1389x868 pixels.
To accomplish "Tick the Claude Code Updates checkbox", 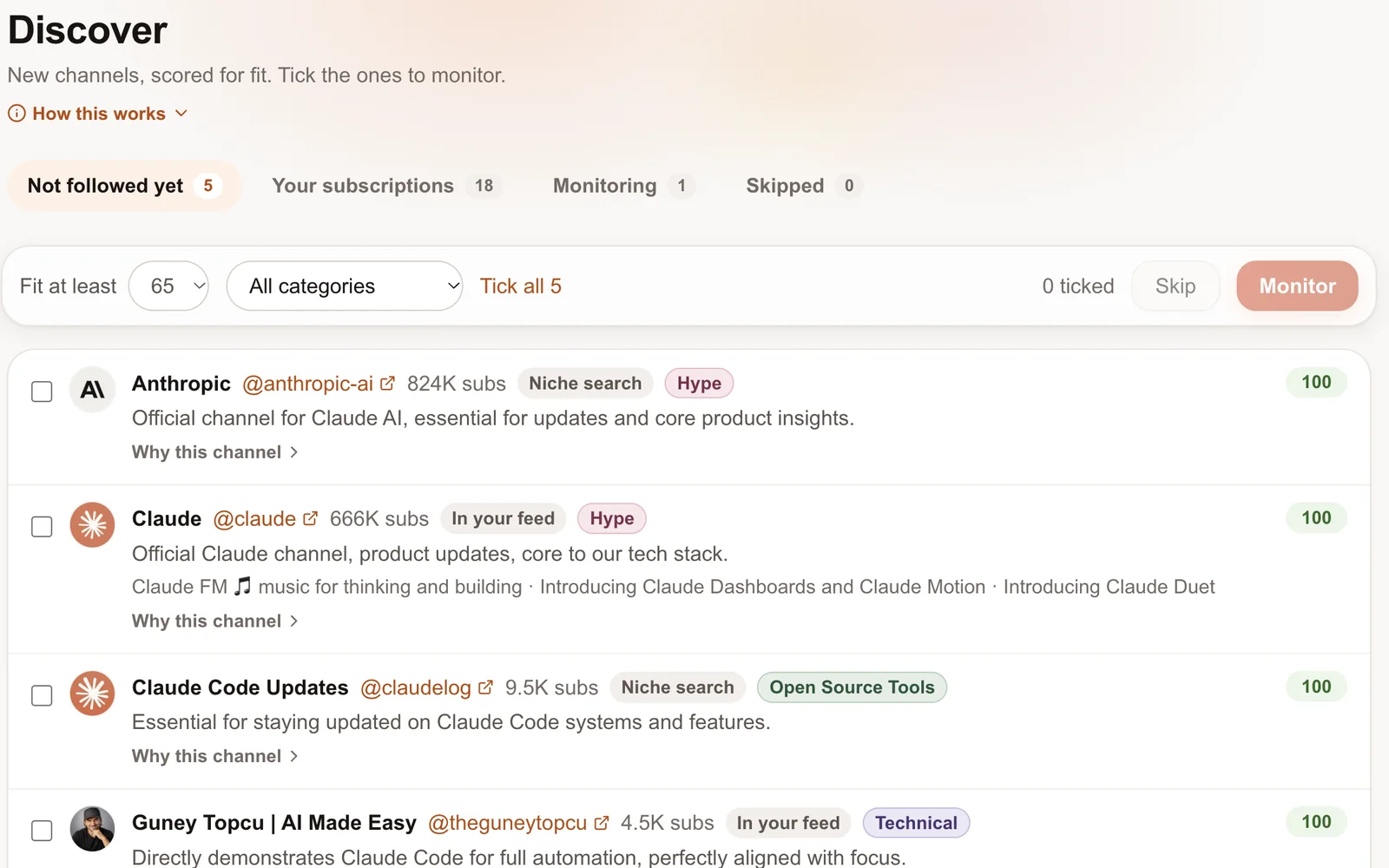I will click(x=42, y=695).
